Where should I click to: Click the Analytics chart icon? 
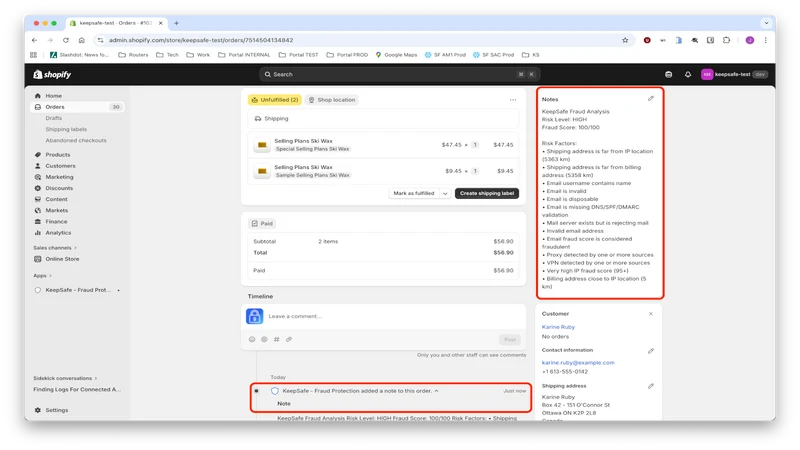(x=38, y=233)
